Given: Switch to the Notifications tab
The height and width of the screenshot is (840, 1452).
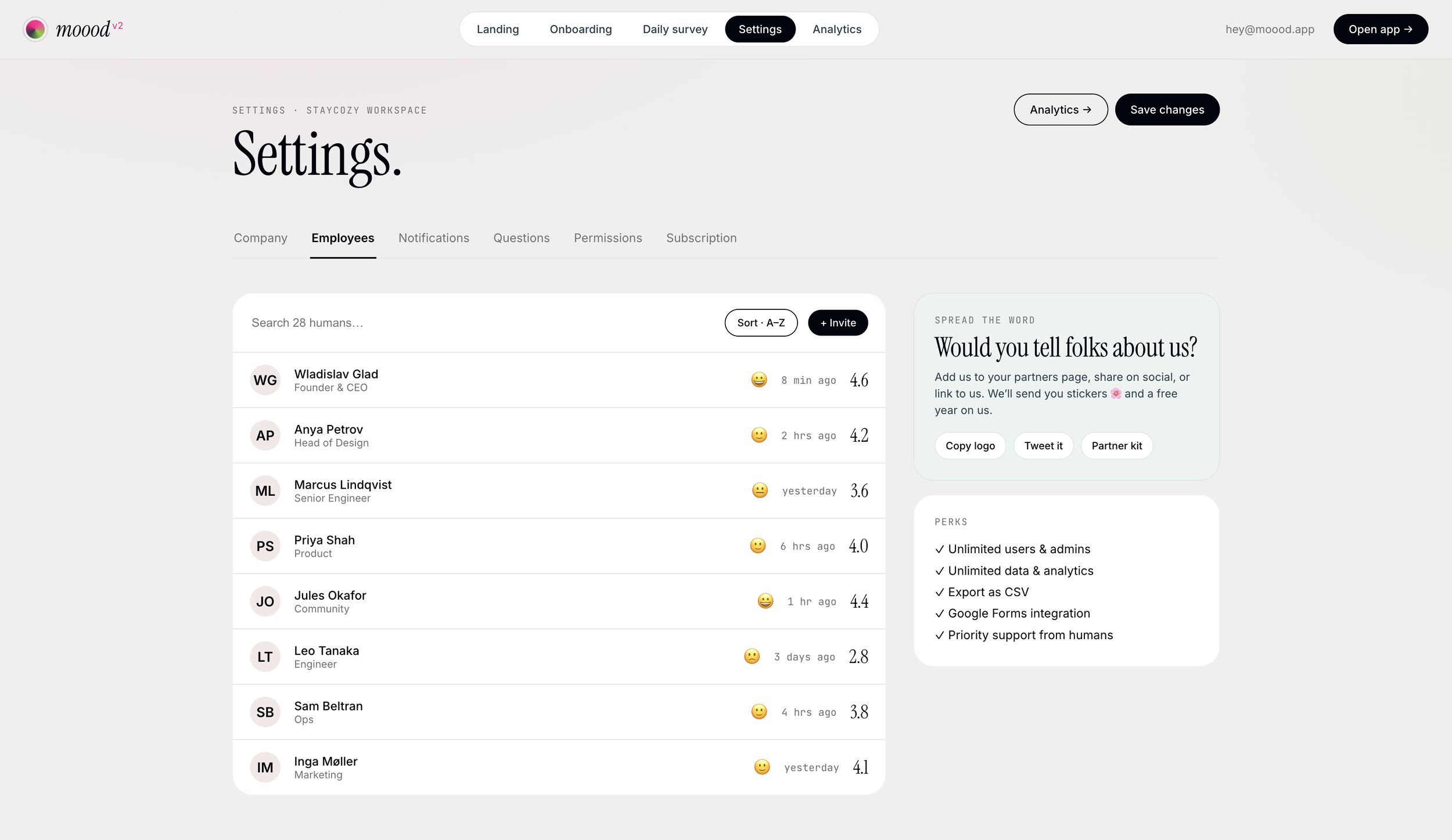Looking at the screenshot, I should [433, 238].
